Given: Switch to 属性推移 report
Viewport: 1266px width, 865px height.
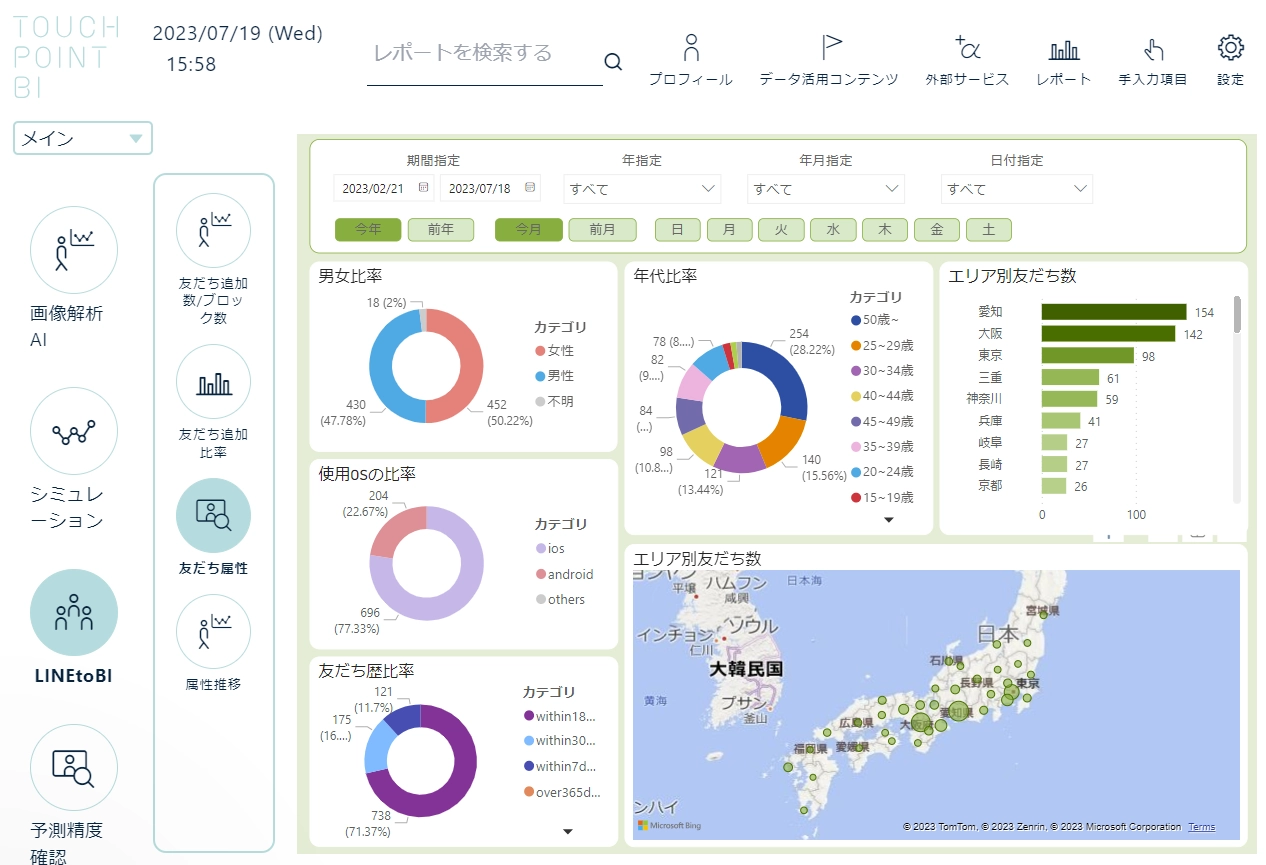Looking at the screenshot, I should [x=213, y=631].
